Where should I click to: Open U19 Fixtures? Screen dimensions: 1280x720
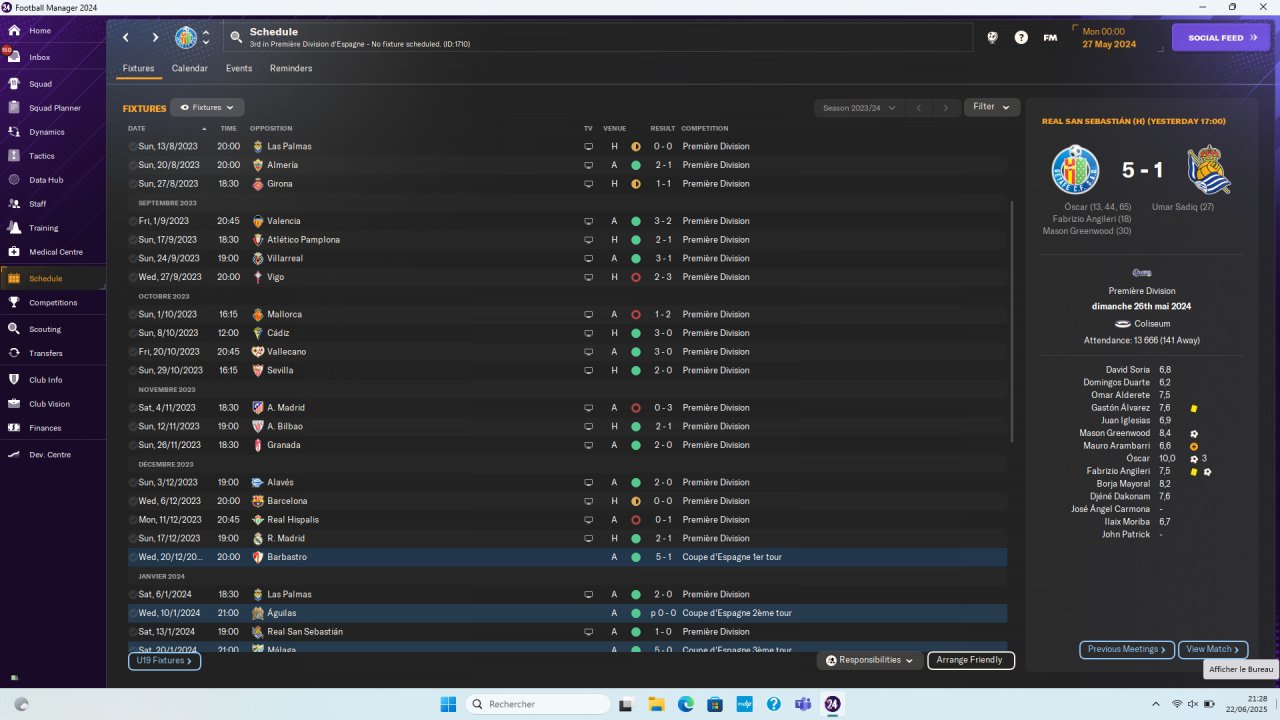click(164, 661)
